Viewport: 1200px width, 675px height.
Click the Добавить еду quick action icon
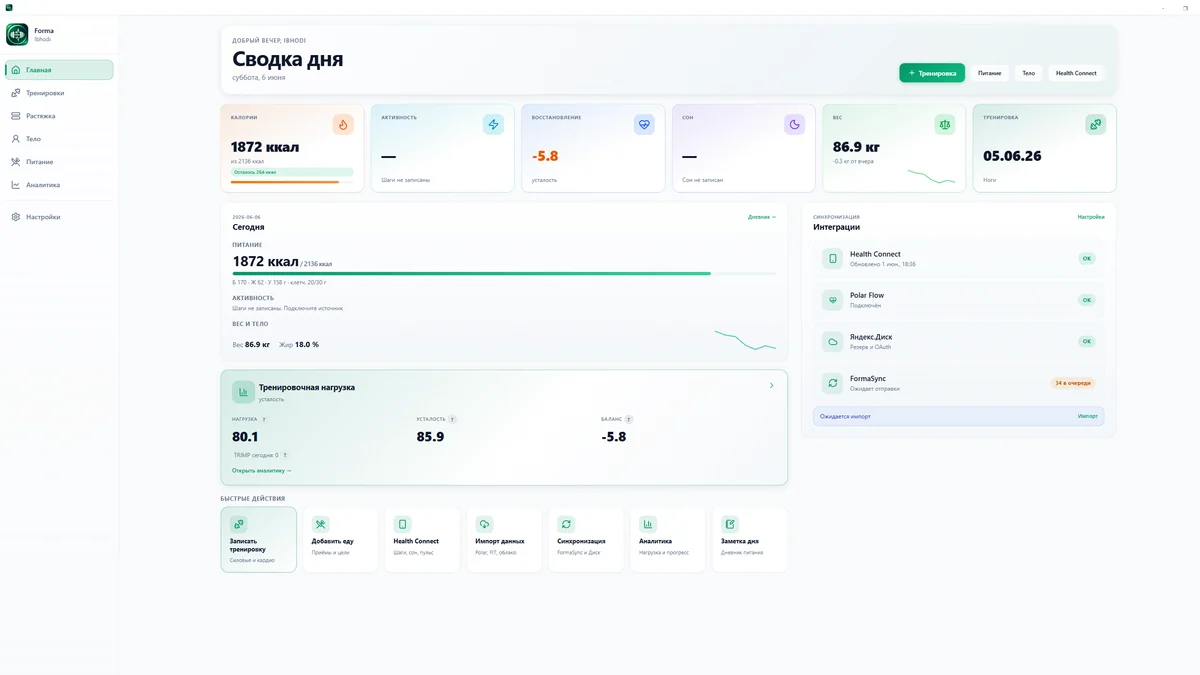click(x=320, y=524)
